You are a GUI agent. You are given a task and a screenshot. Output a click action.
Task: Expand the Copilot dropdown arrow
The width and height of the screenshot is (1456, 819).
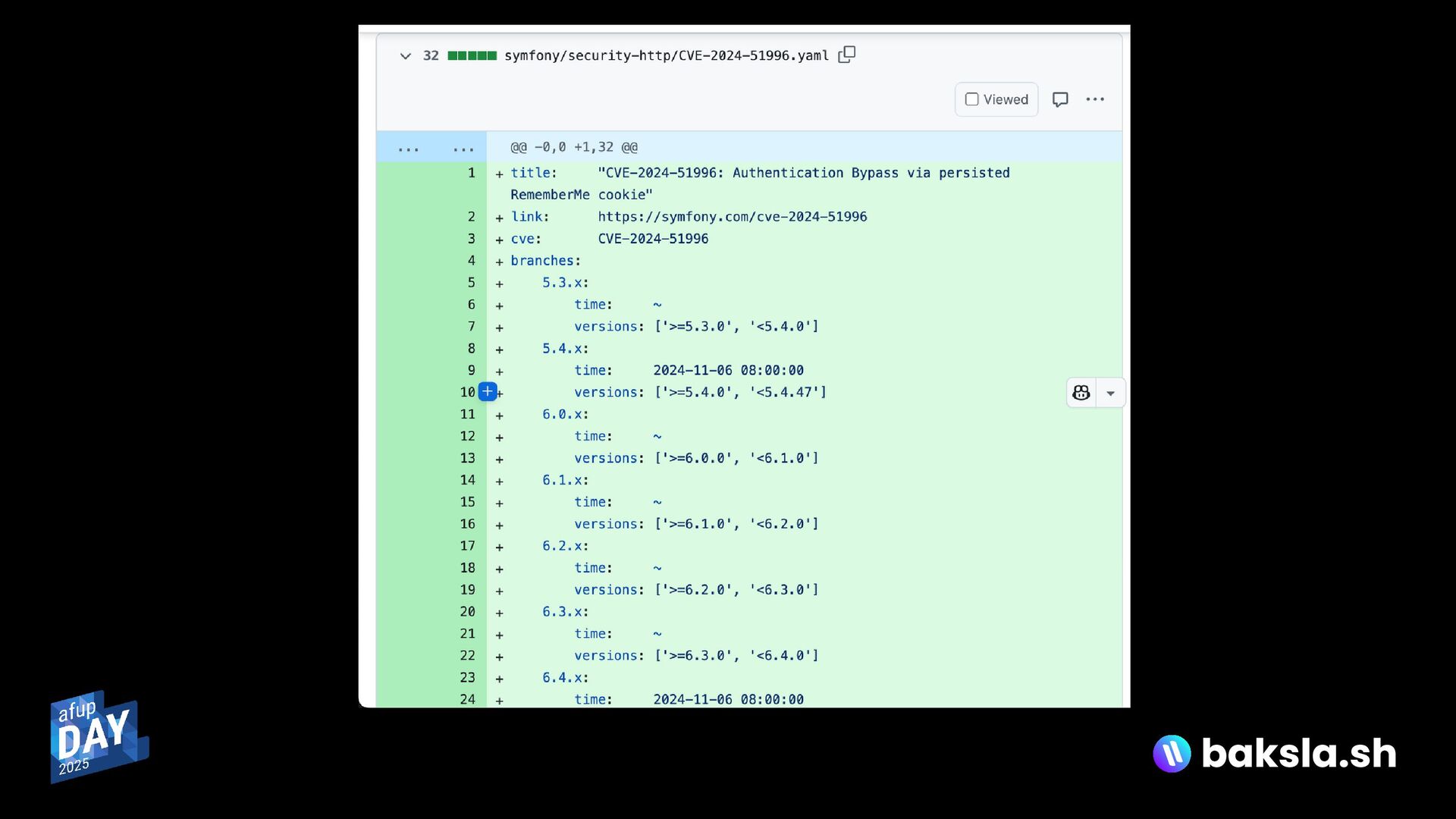point(1111,393)
